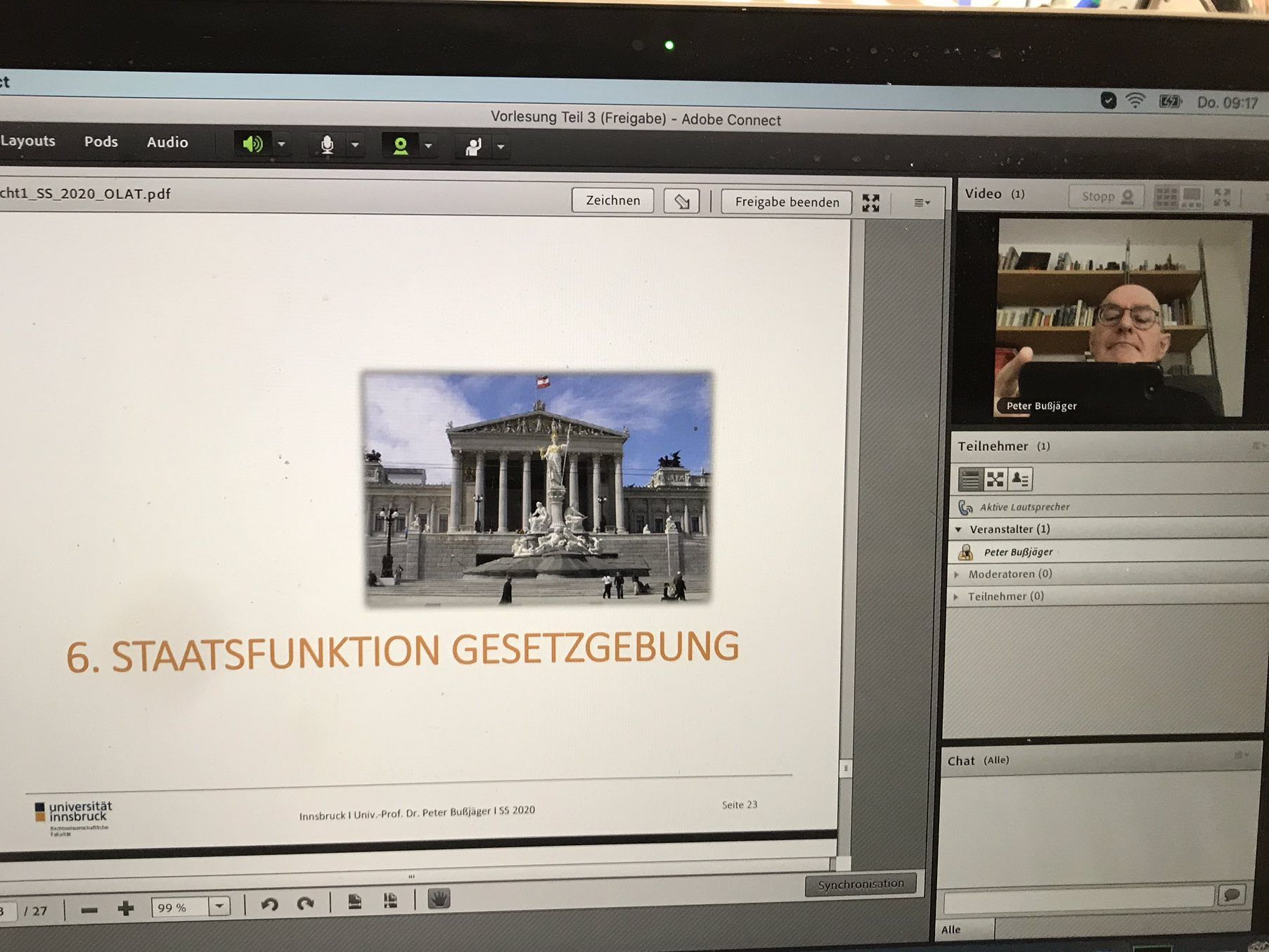The height and width of the screenshot is (952, 1269).
Task: Zoom in with the plus button
Action: click(x=126, y=908)
